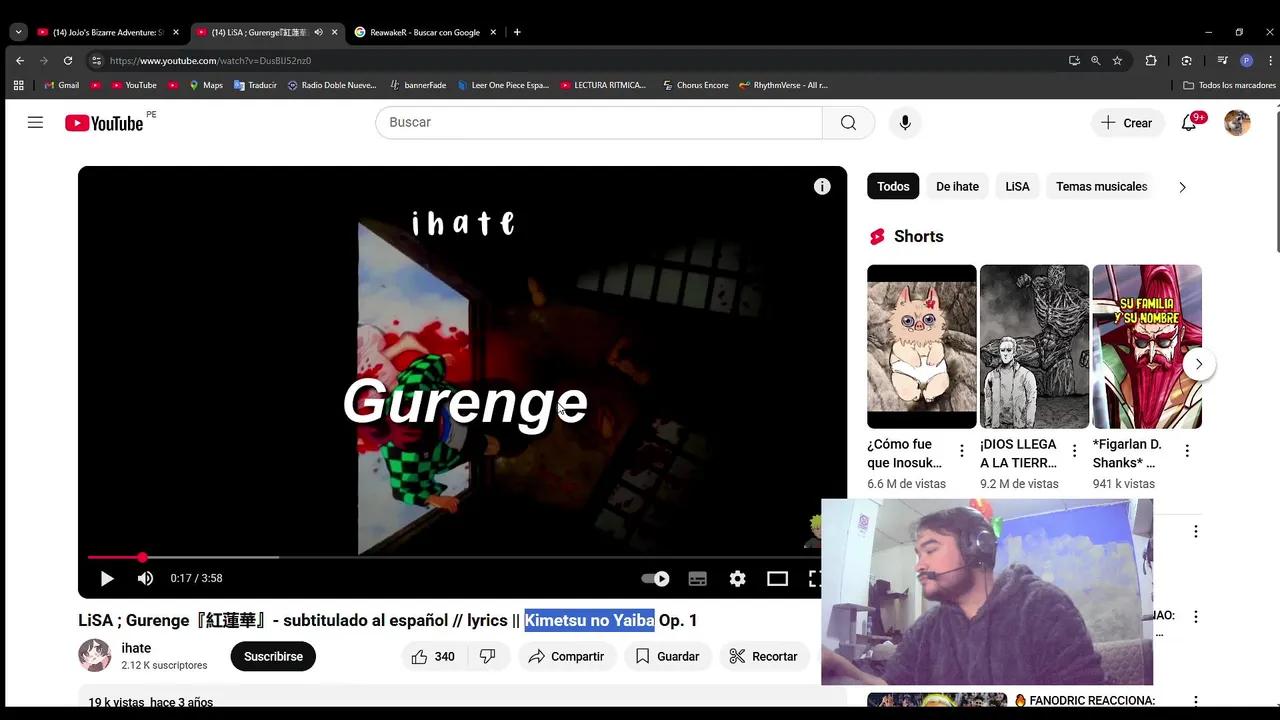The width and height of the screenshot is (1280, 720).
Task: Switch to theater mode
Action: click(777, 578)
